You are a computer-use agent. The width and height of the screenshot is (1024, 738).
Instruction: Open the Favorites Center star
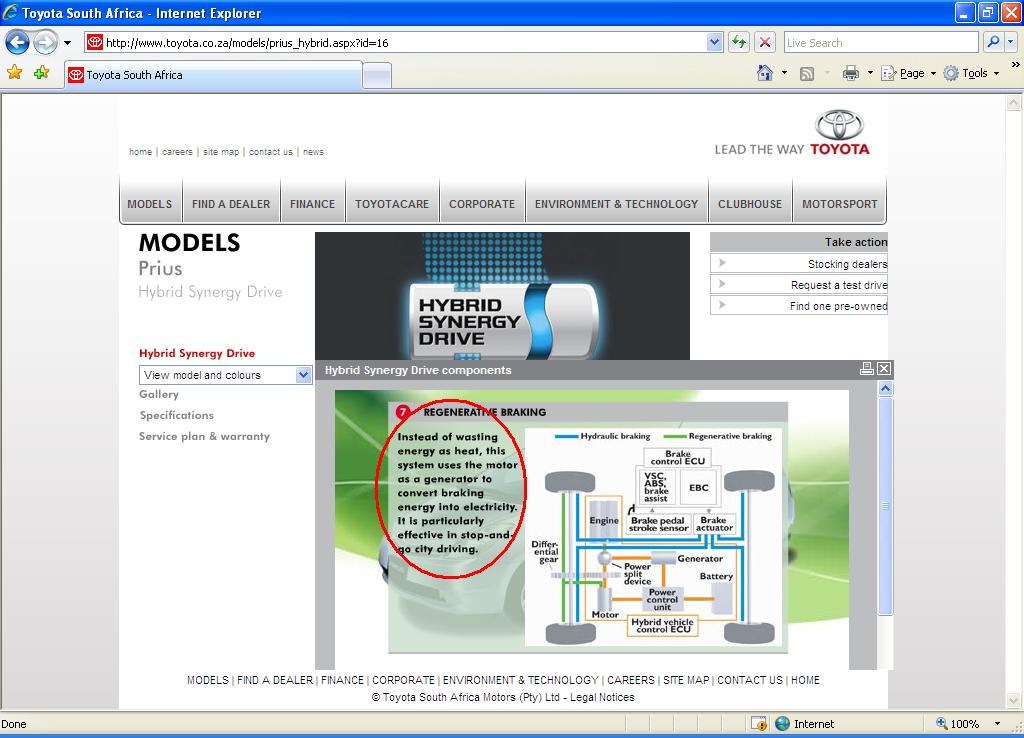(x=14, y=73)
